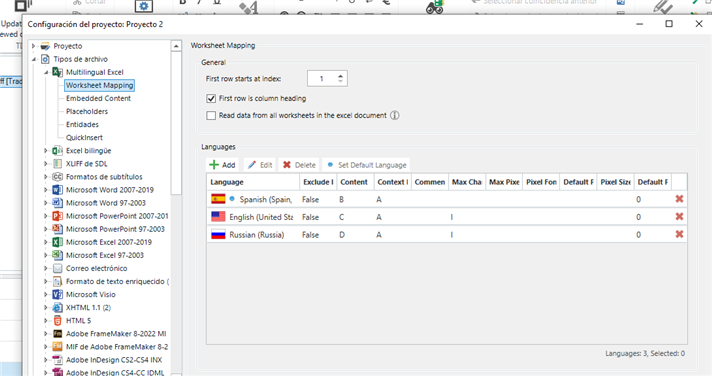The height and width of the screenshot is (376, 712).
Task: Close the Configuración del proyecto dialog
Action: point(699,24)
